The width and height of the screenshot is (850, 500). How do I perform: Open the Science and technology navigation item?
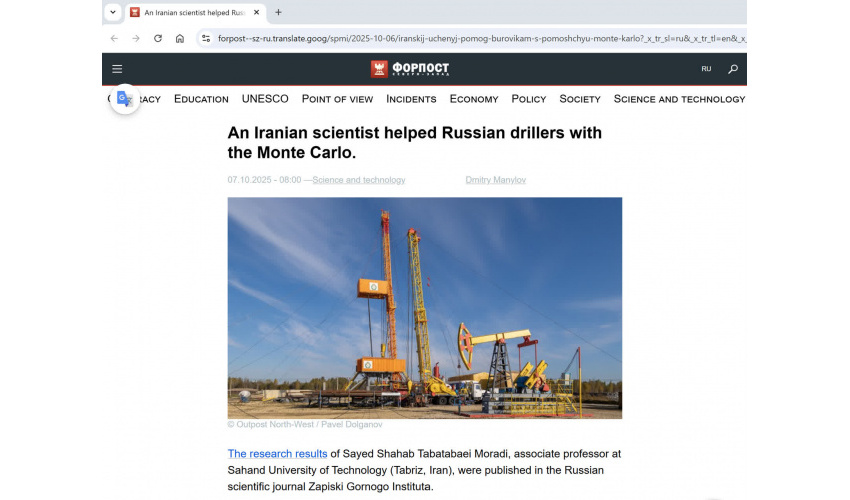pos(679,99)
